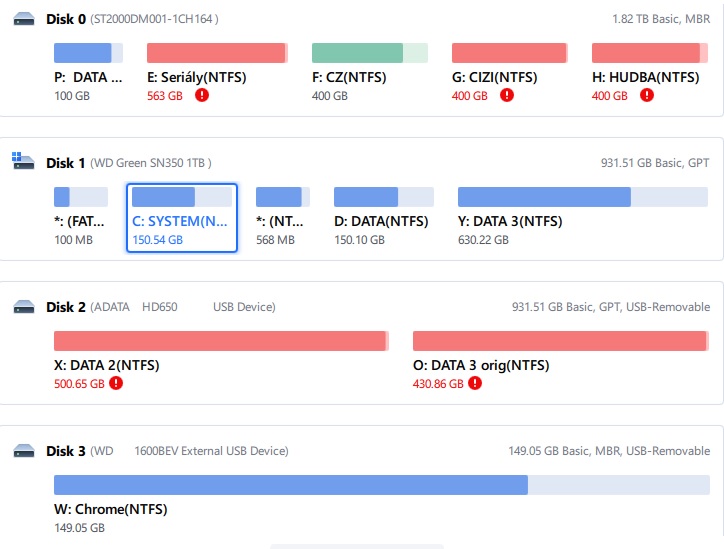Select the D: DATA(NTFS) partition label
724x549 pixels.
[381, 221]
